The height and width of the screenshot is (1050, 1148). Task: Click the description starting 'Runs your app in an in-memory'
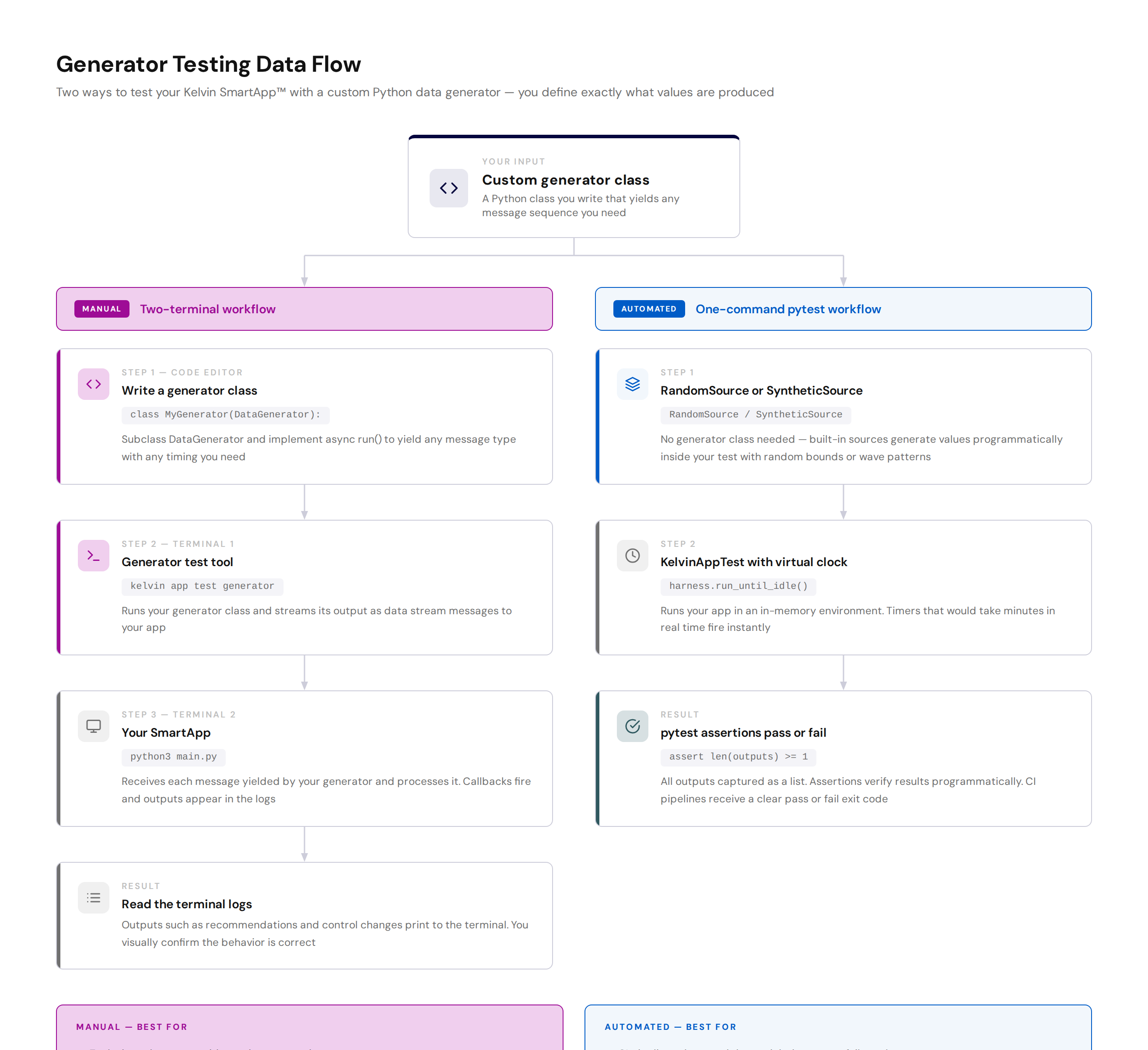coord(857,619)
